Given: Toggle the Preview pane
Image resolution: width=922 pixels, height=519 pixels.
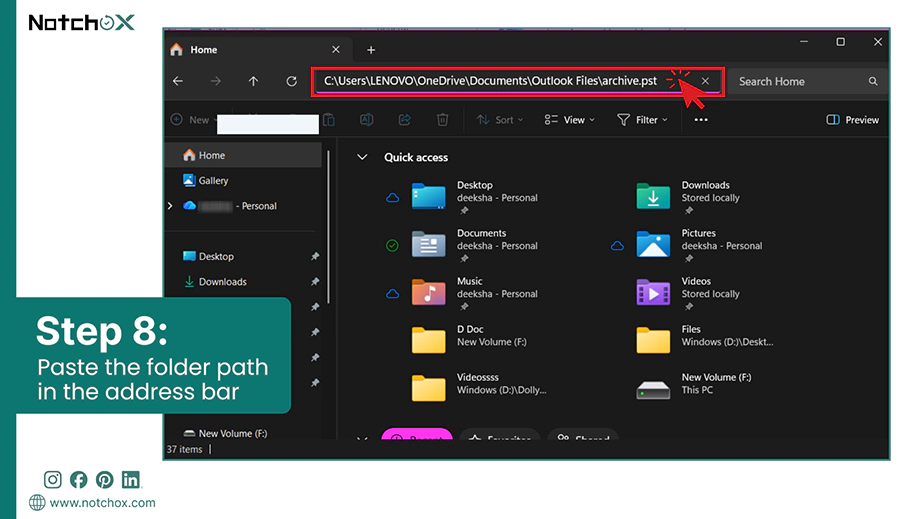Looking at the screenshot, I should [853, 120].
